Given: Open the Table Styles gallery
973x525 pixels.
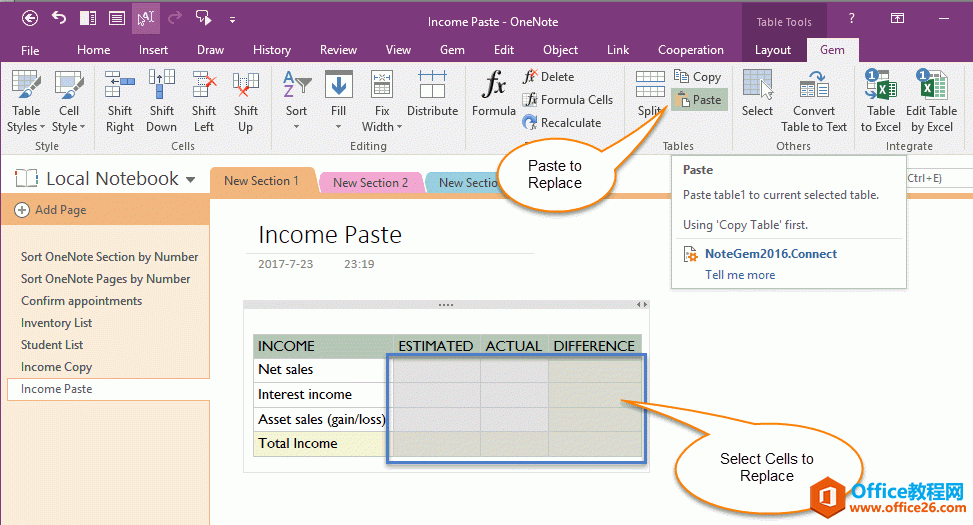Looking at the screenshot, I should (26, 101).
